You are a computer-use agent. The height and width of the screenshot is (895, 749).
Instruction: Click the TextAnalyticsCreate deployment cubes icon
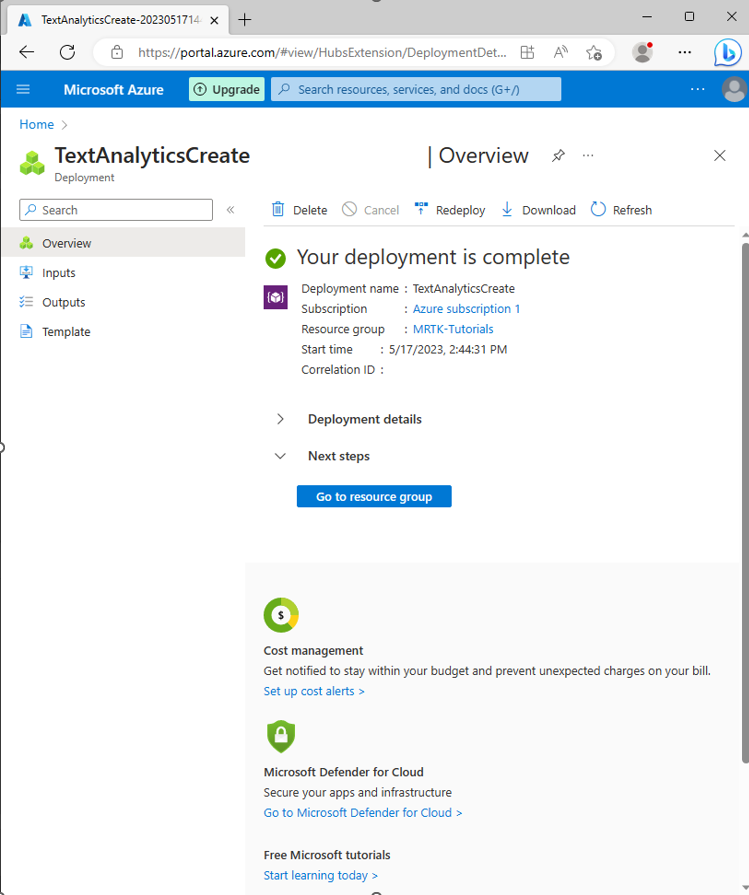coord(32,163)
